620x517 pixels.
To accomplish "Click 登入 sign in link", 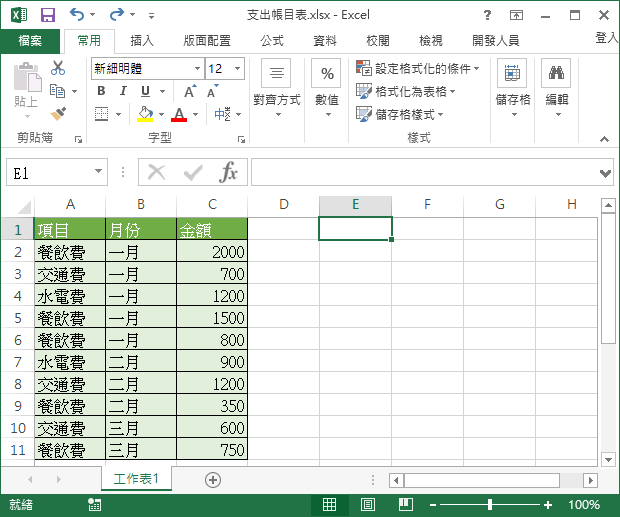I will pyautogui.click(x=607, y=38).
